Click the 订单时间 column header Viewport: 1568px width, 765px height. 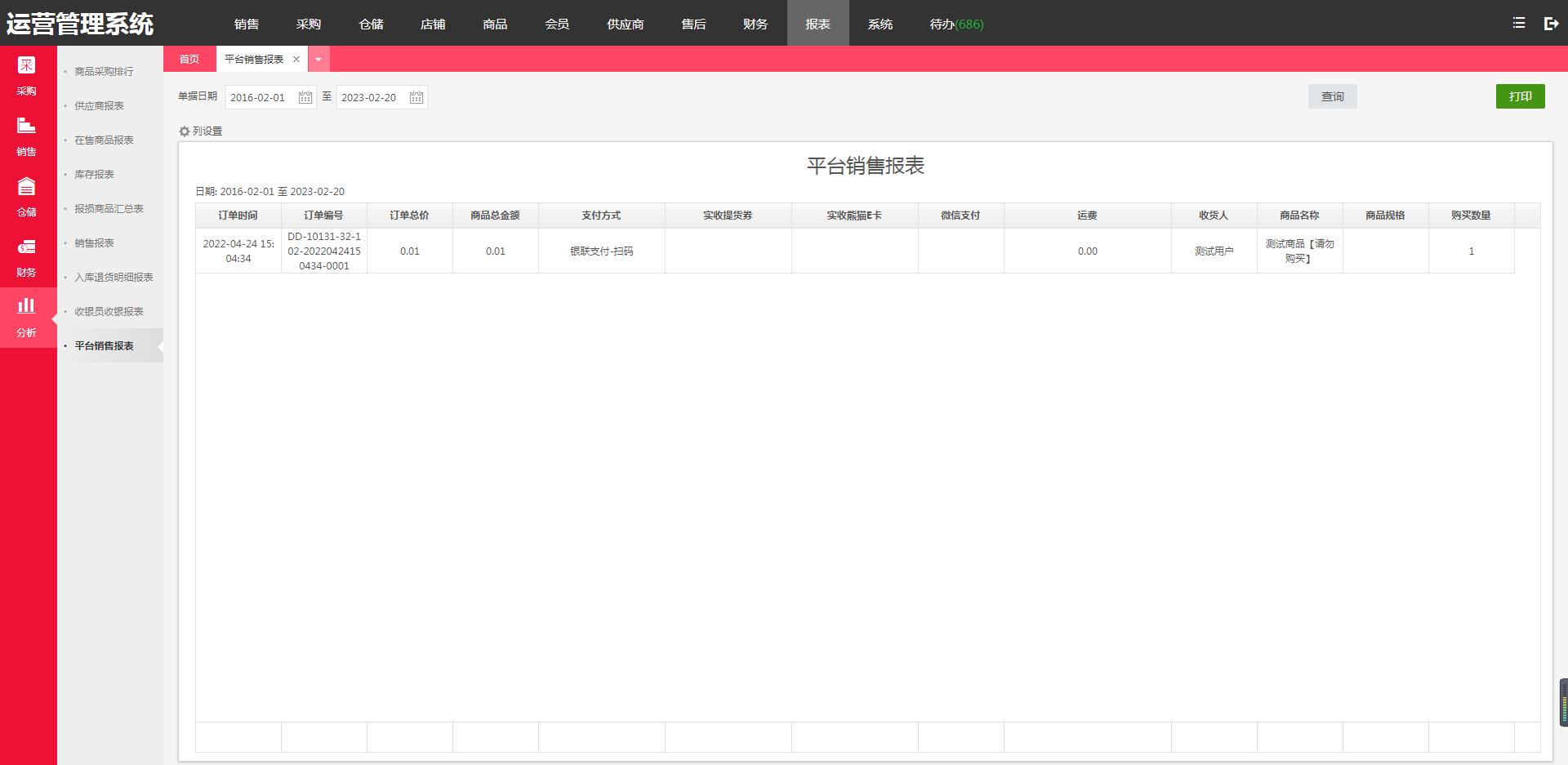pos(238,216)
